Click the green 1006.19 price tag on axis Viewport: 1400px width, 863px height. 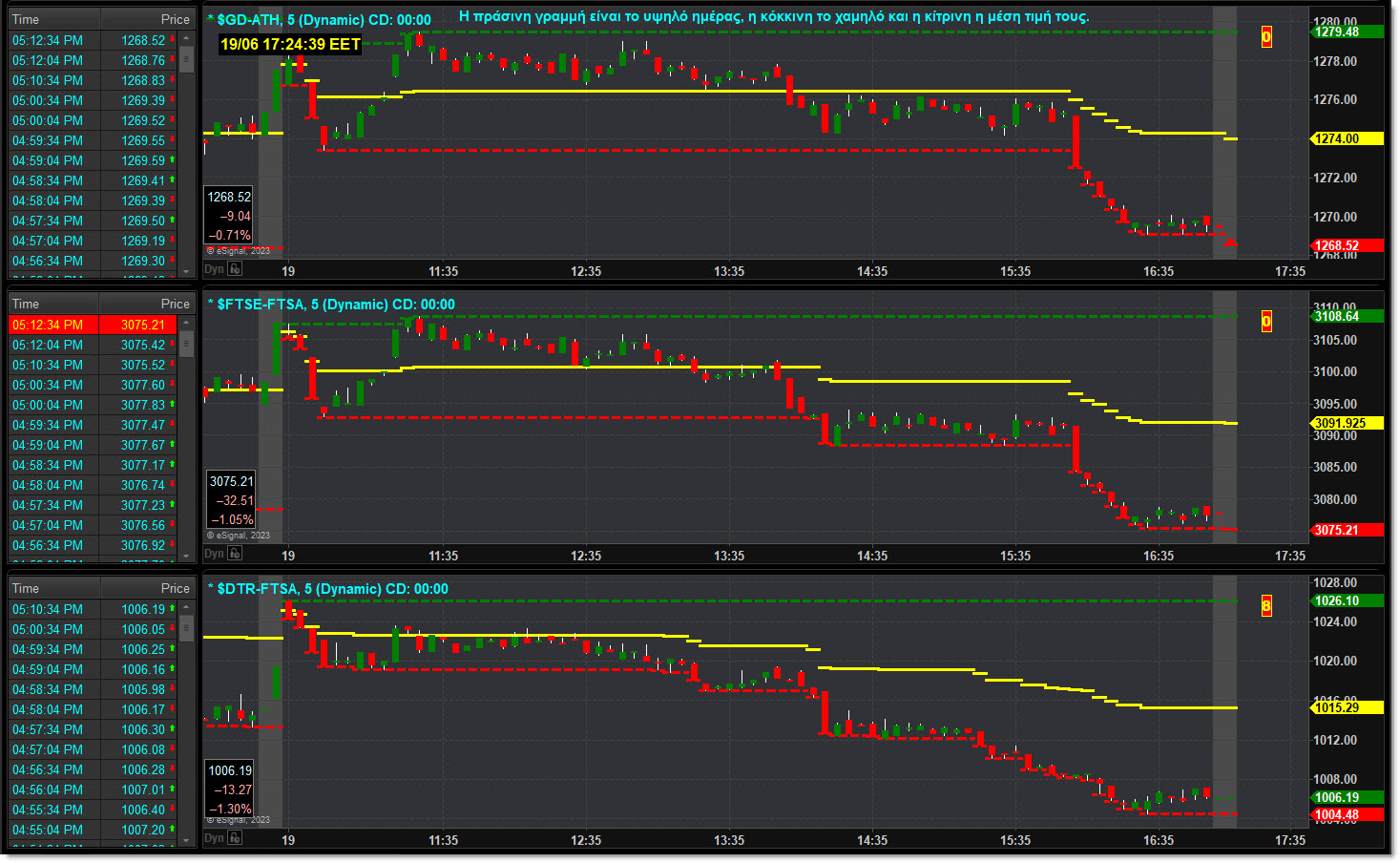(x=1348, y=797)
